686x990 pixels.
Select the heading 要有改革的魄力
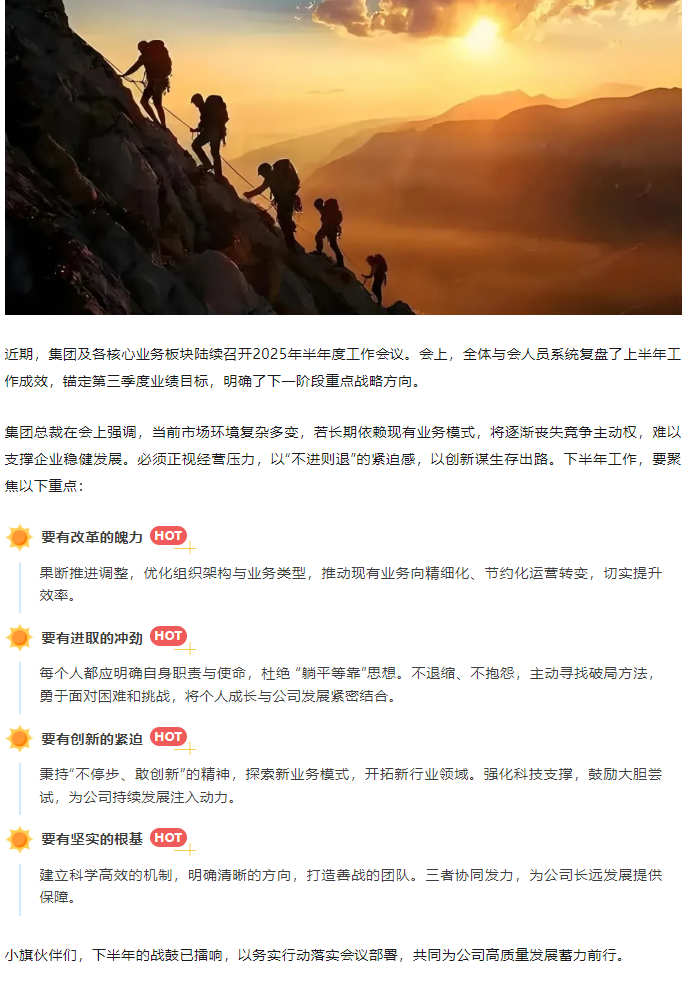[92, 537]
